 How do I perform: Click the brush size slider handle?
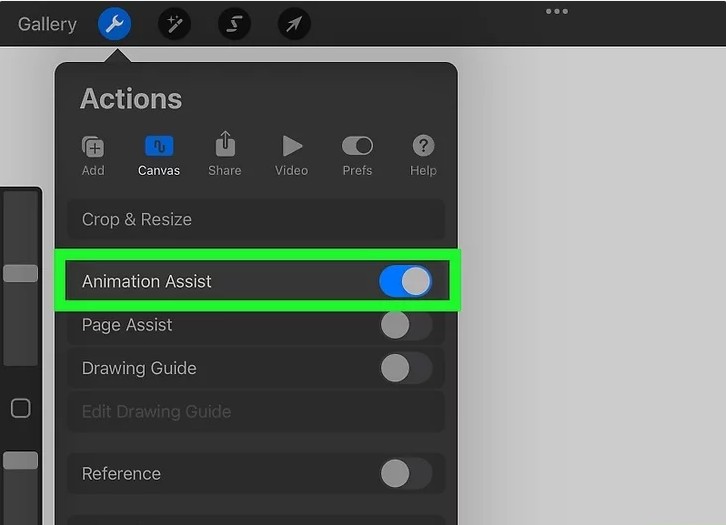tap(20, 274)
